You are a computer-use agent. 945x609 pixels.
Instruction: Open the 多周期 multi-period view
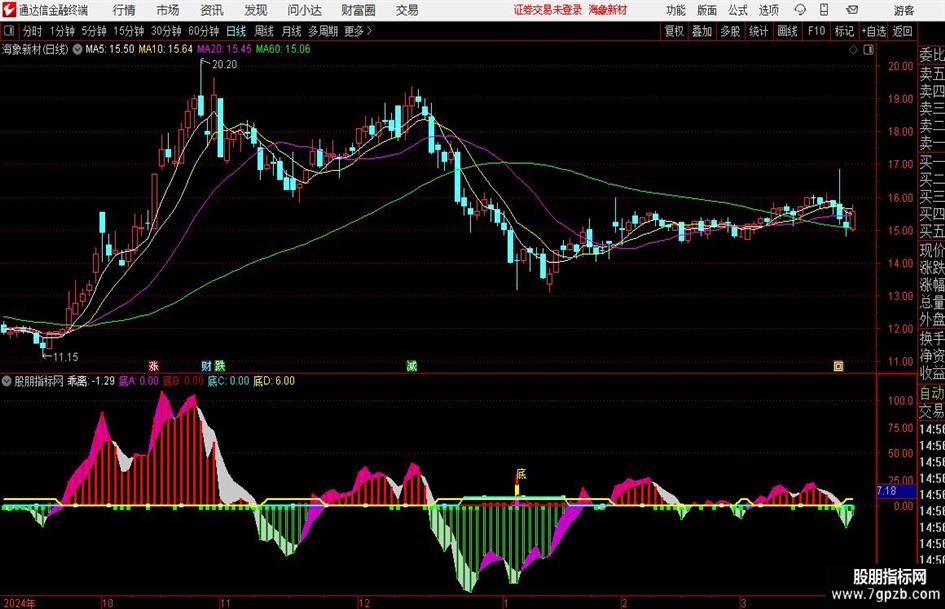323,31
